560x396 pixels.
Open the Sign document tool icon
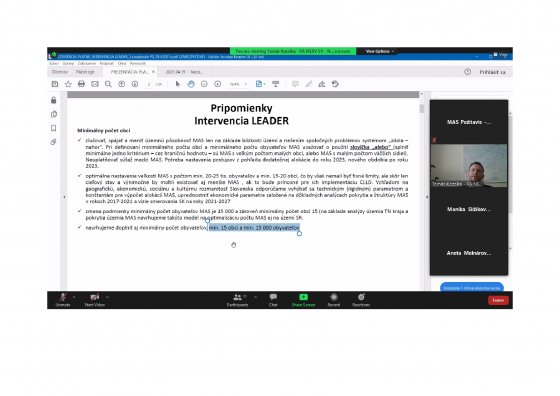tap(322, 84)
